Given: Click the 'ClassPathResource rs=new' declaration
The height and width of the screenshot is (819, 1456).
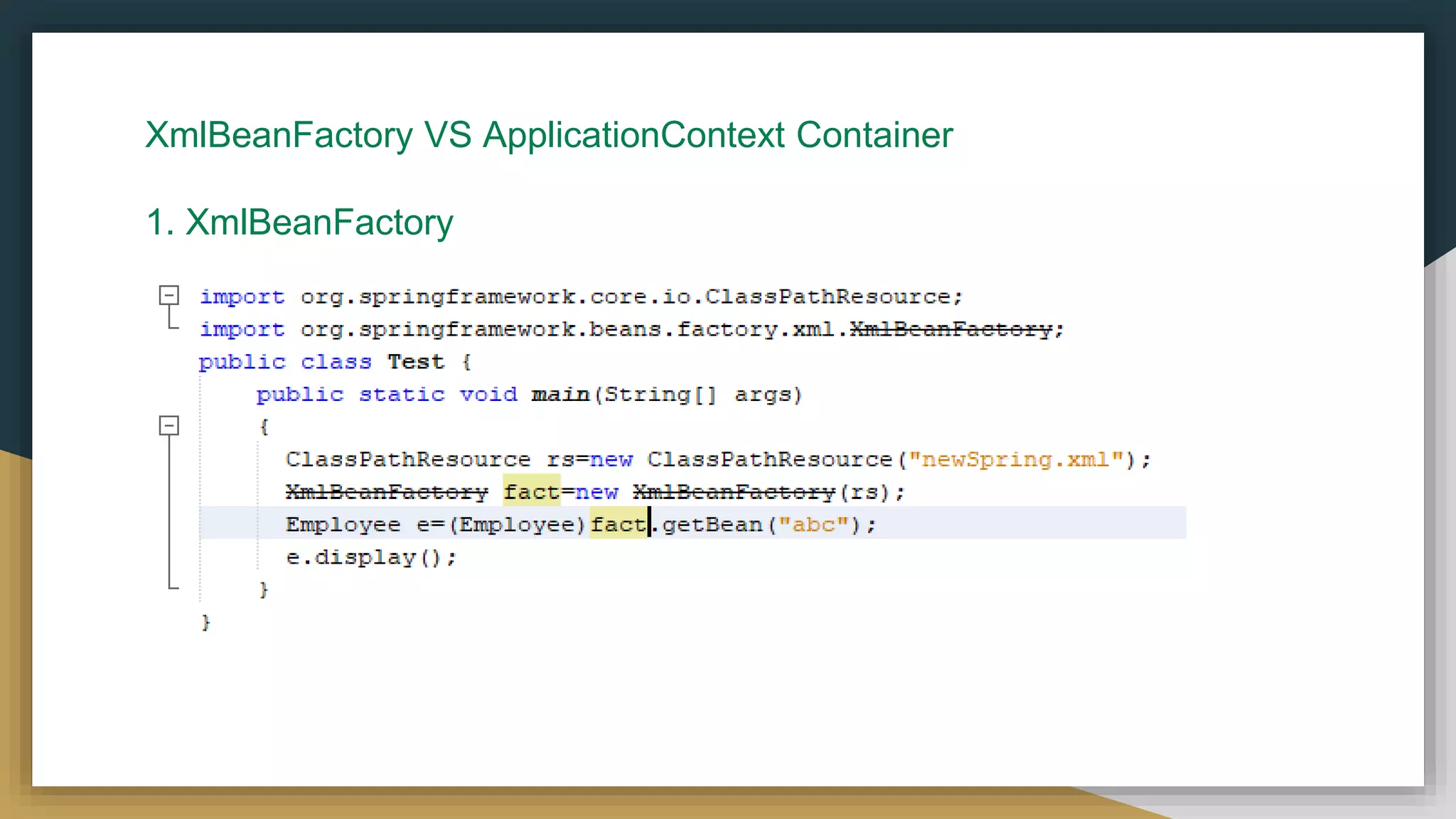Looking at the screenshot, I should [459, 459].
